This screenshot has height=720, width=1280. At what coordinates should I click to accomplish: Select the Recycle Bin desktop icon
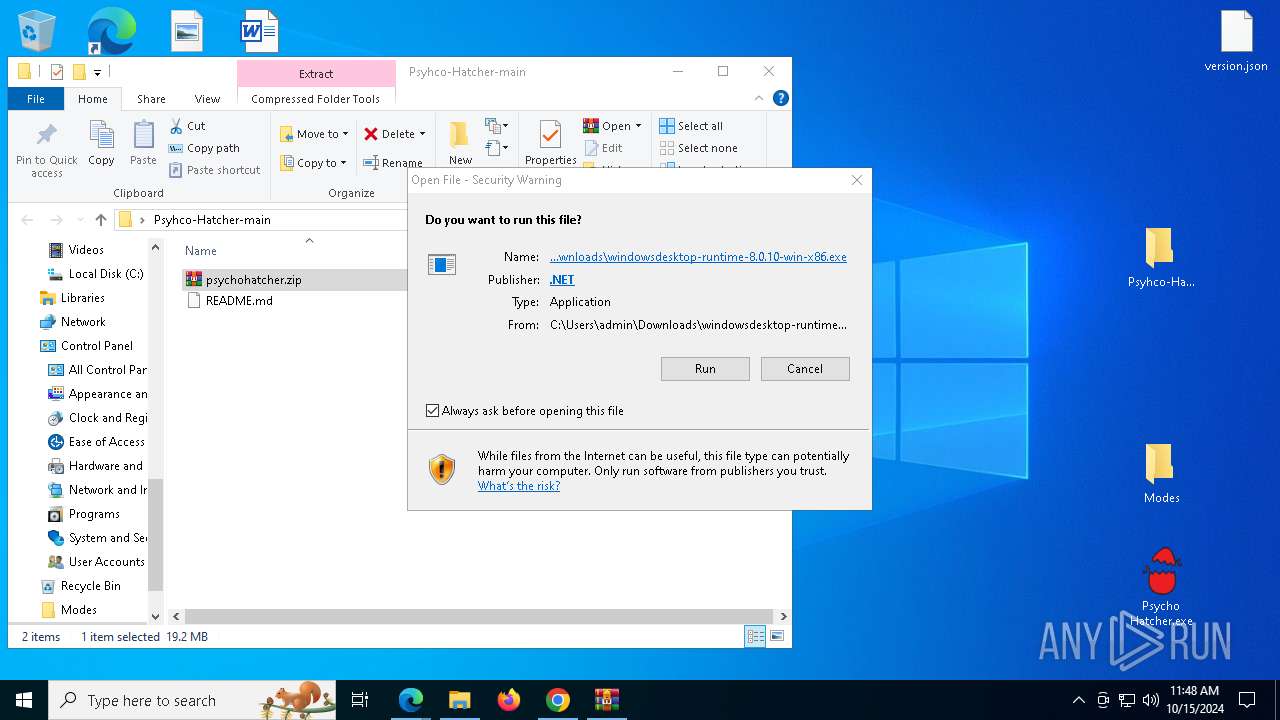(37, 31)
